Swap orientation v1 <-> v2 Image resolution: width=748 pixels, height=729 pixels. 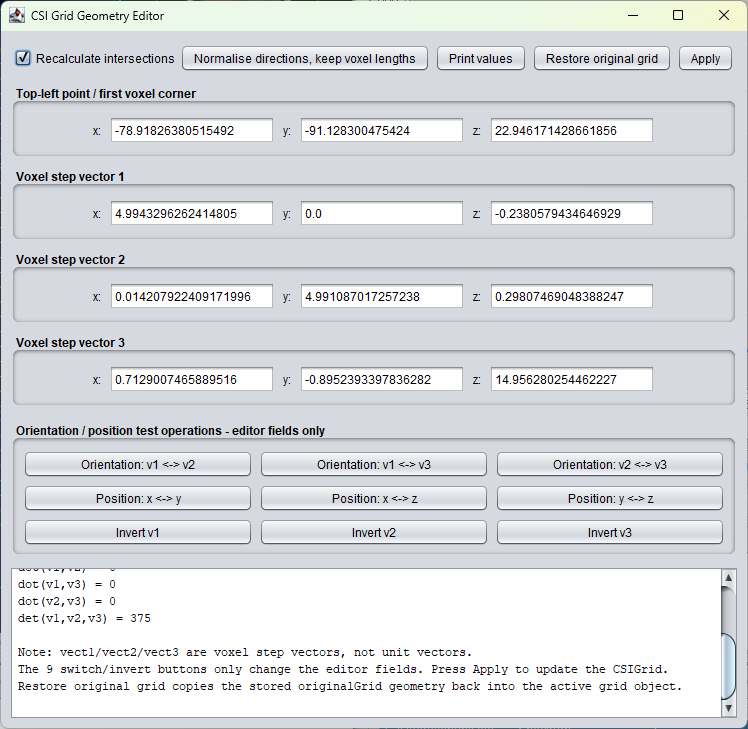tap(138, 464)
